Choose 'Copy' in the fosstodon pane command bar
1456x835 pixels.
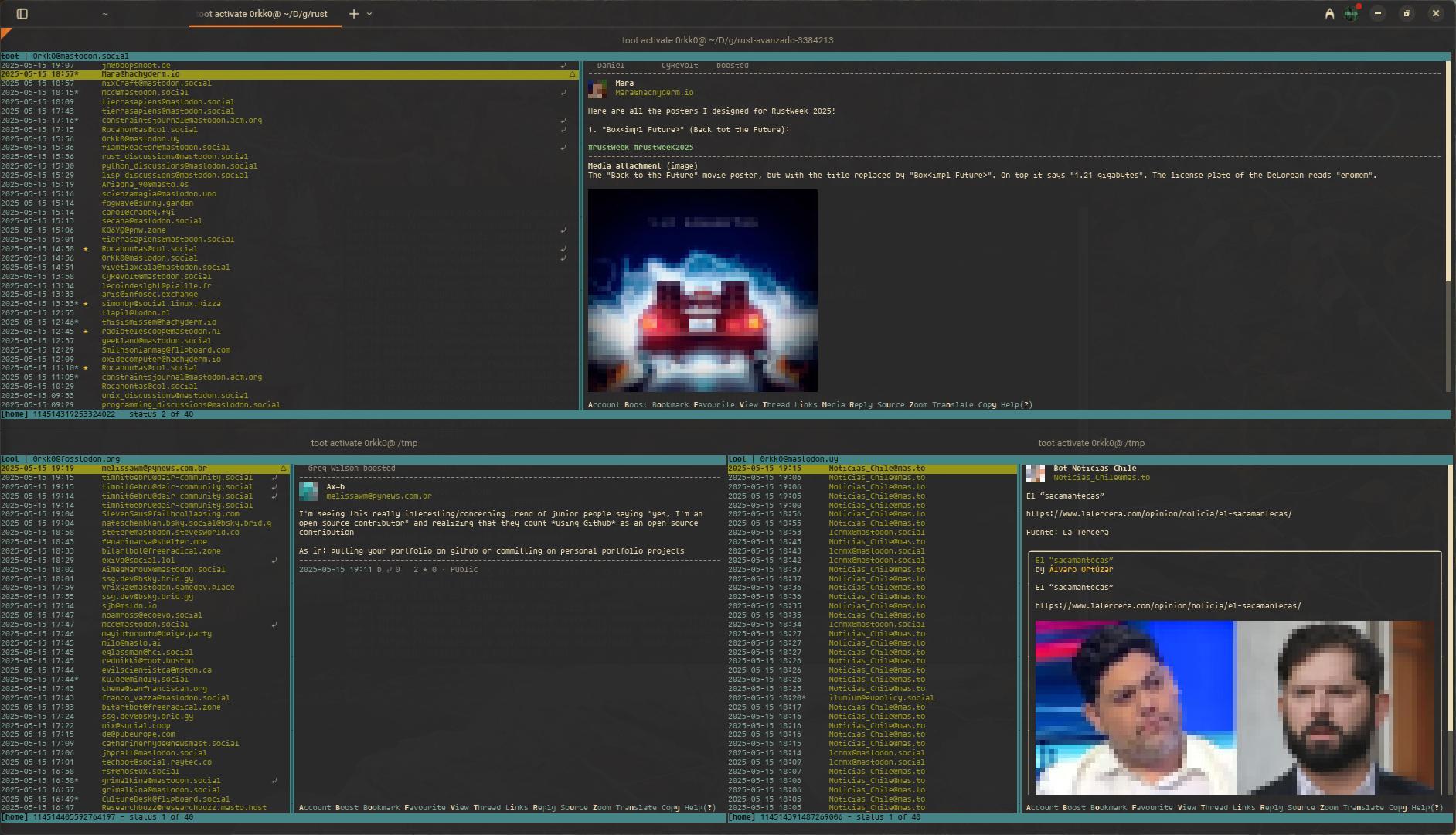click(671, 808)
